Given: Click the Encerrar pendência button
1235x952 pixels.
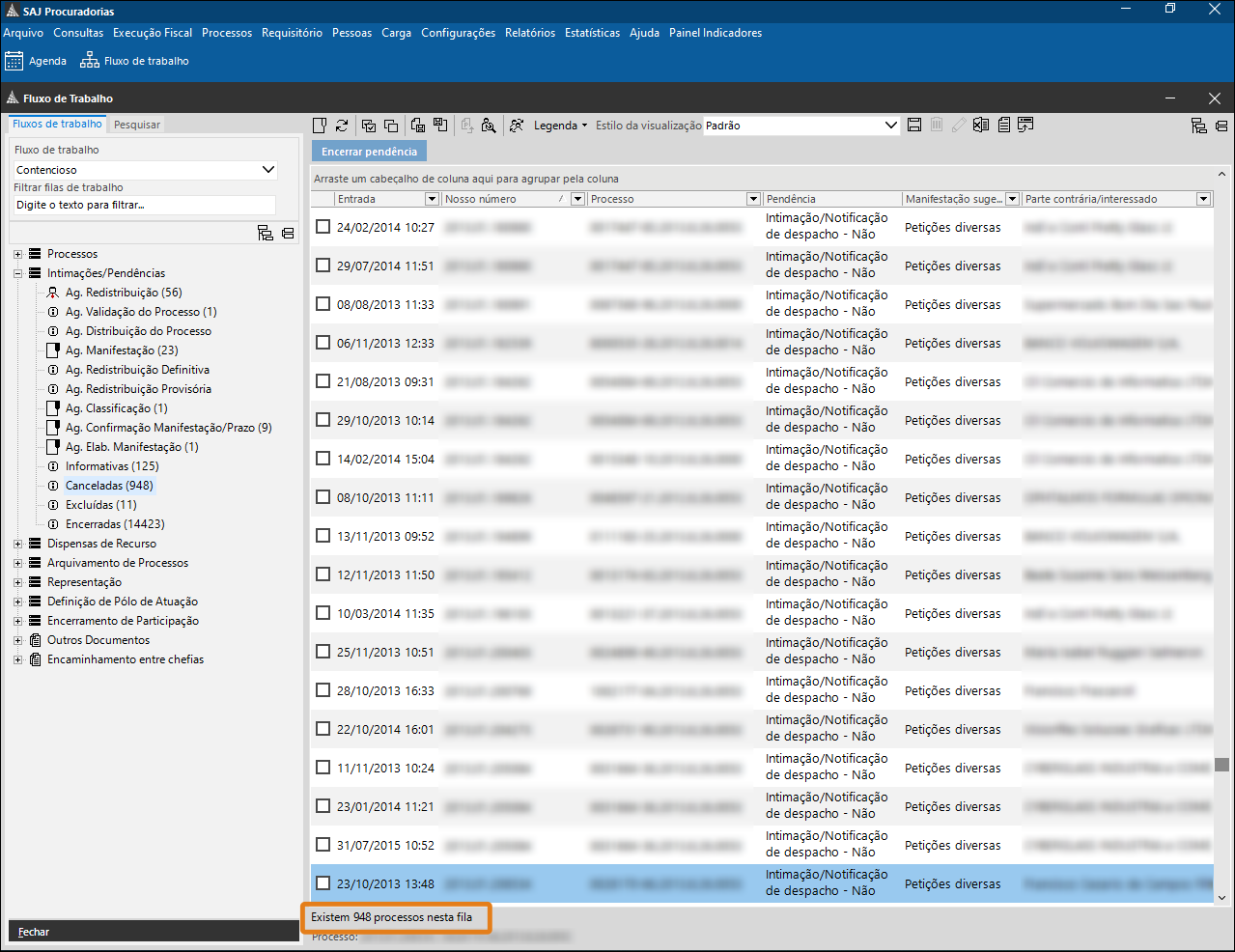Looking at the screenshot, I should point(369,152).
